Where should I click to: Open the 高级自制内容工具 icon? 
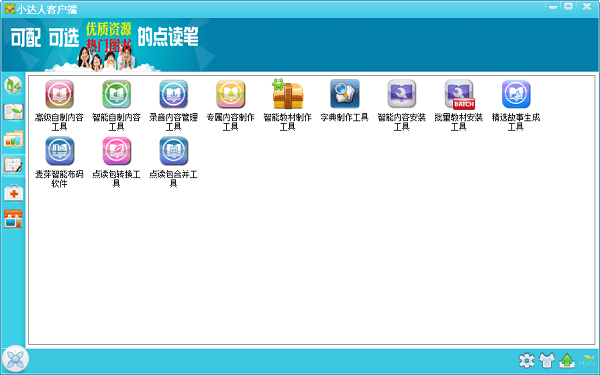(59, 94)
